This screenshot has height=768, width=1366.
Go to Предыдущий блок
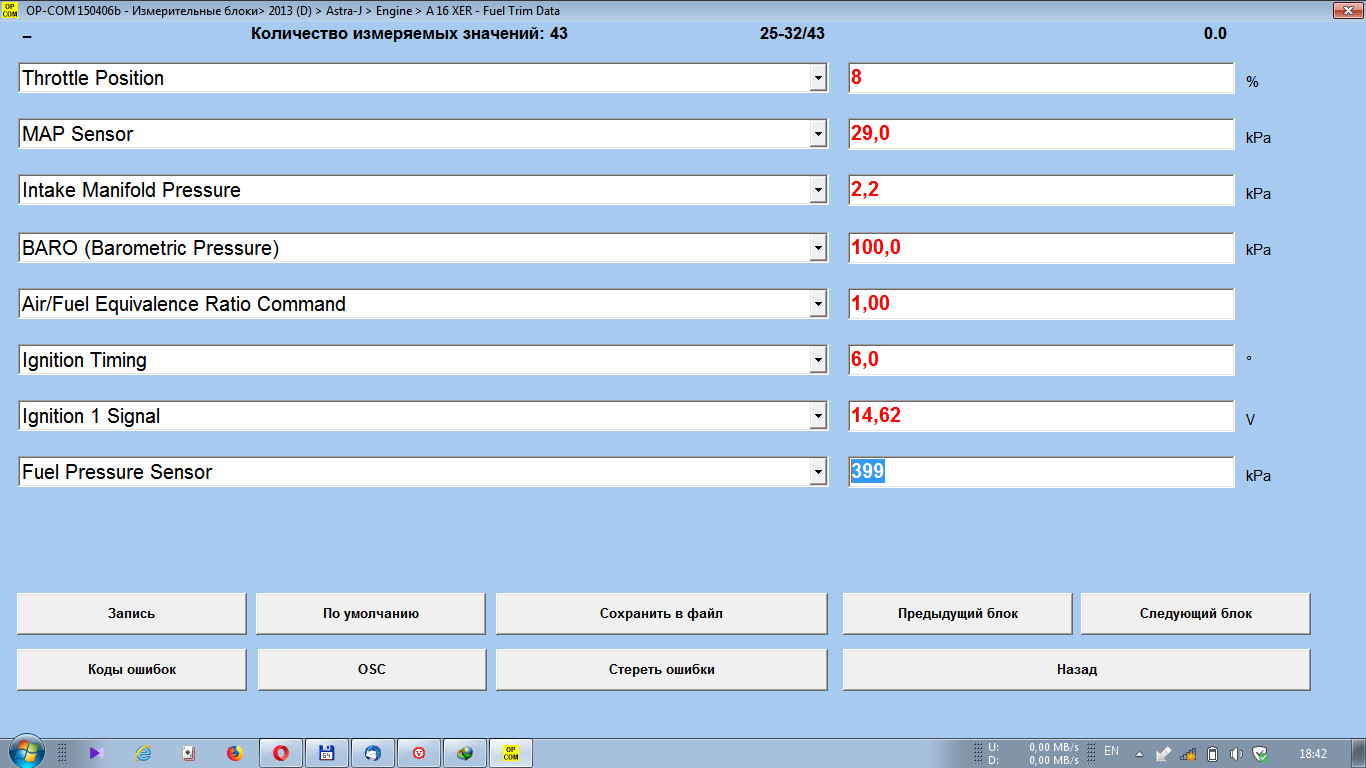[958, 613]
